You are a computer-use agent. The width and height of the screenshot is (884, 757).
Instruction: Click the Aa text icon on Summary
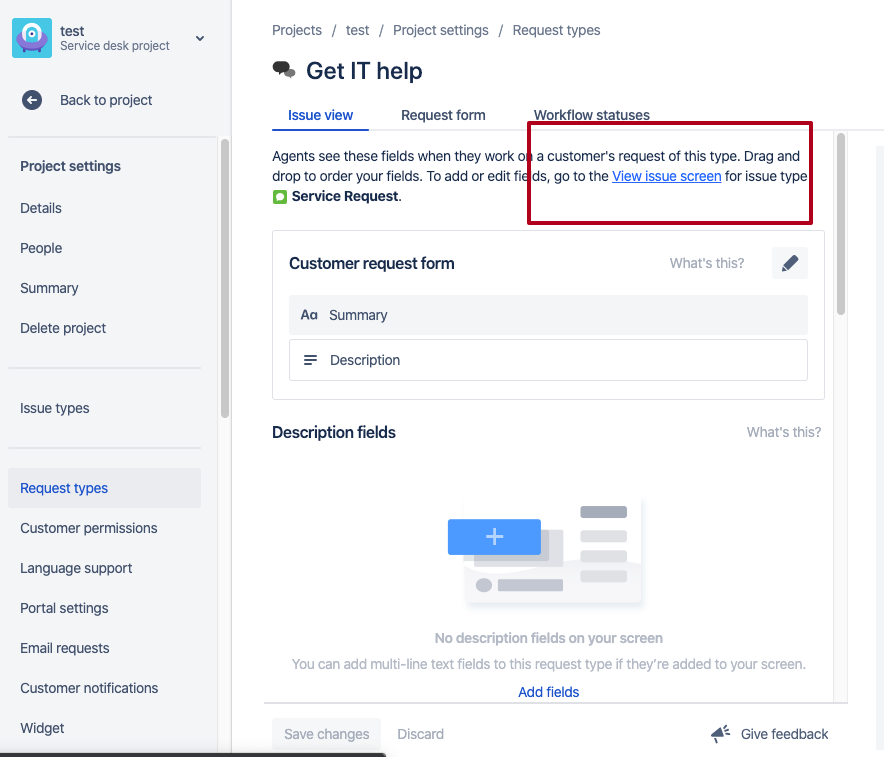pyautogui.click(x=309, y=315)
